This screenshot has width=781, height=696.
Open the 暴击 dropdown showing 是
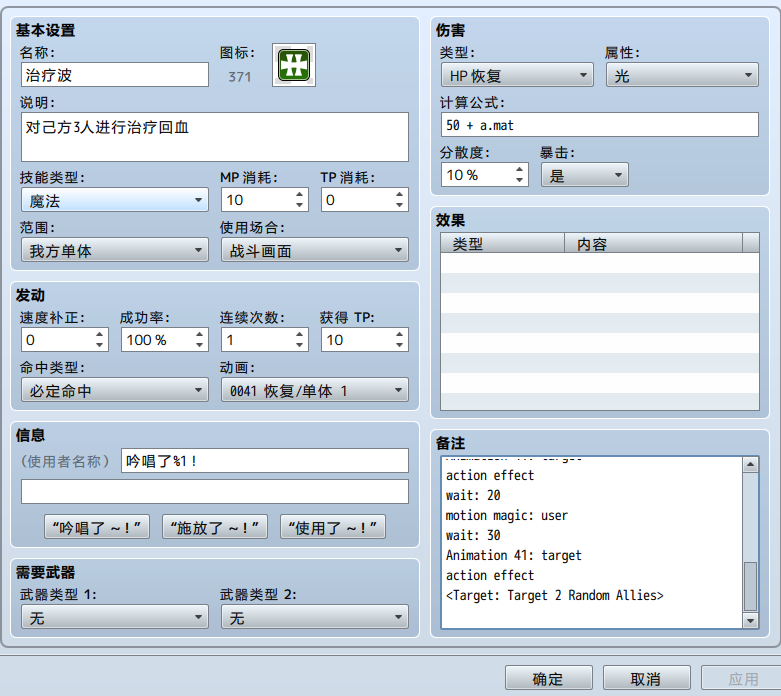585,175
